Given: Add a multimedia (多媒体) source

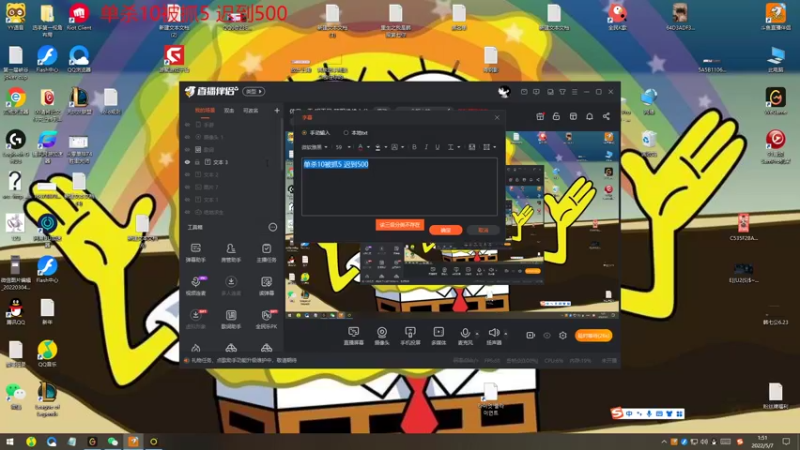Looking at the screenshot, I should click(x=438, y=336).
